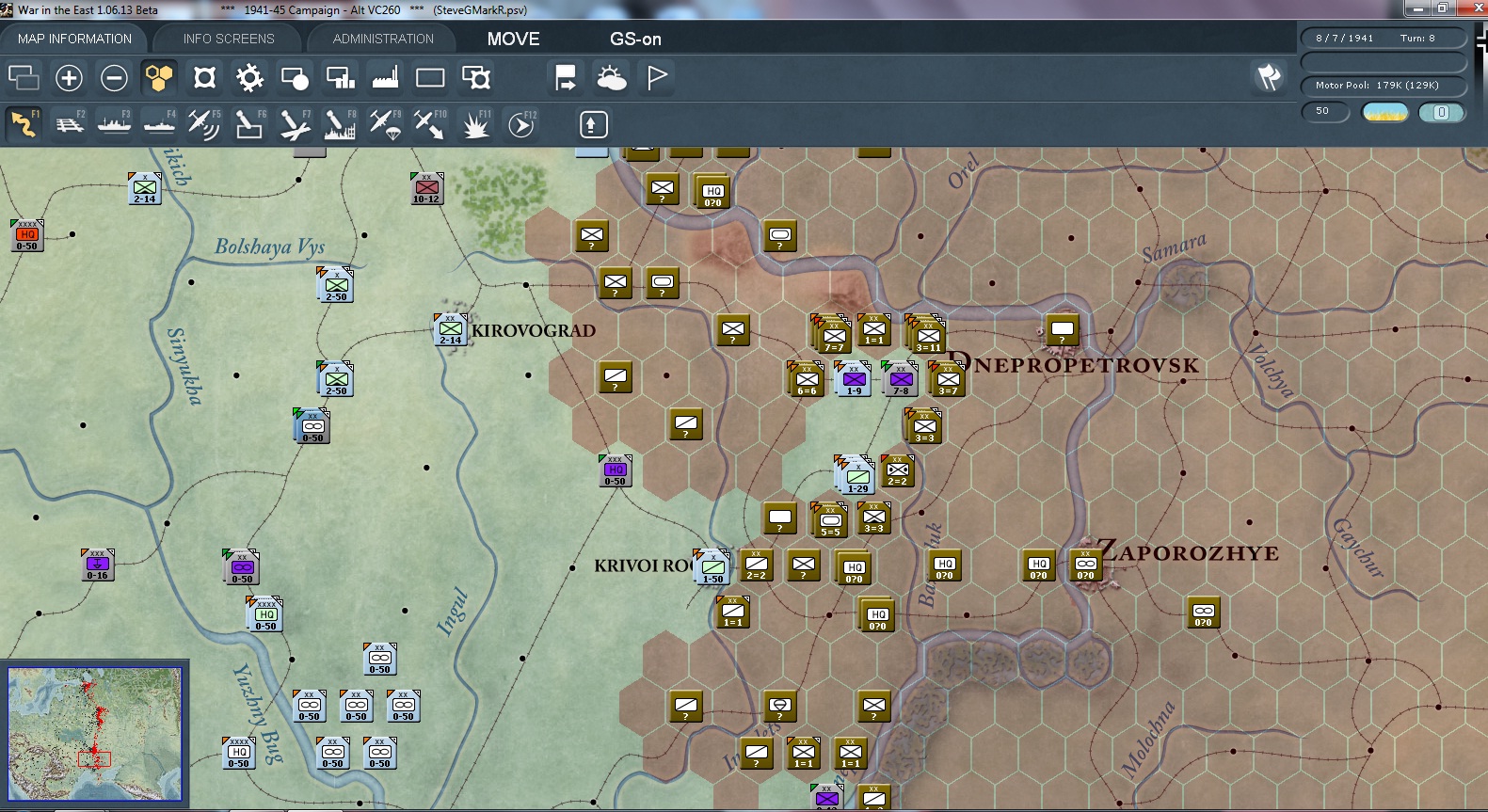Screen dimensions: 1488x812
Task: Select the purple 0-16 unit counter
Action: (x=97, y=565)
